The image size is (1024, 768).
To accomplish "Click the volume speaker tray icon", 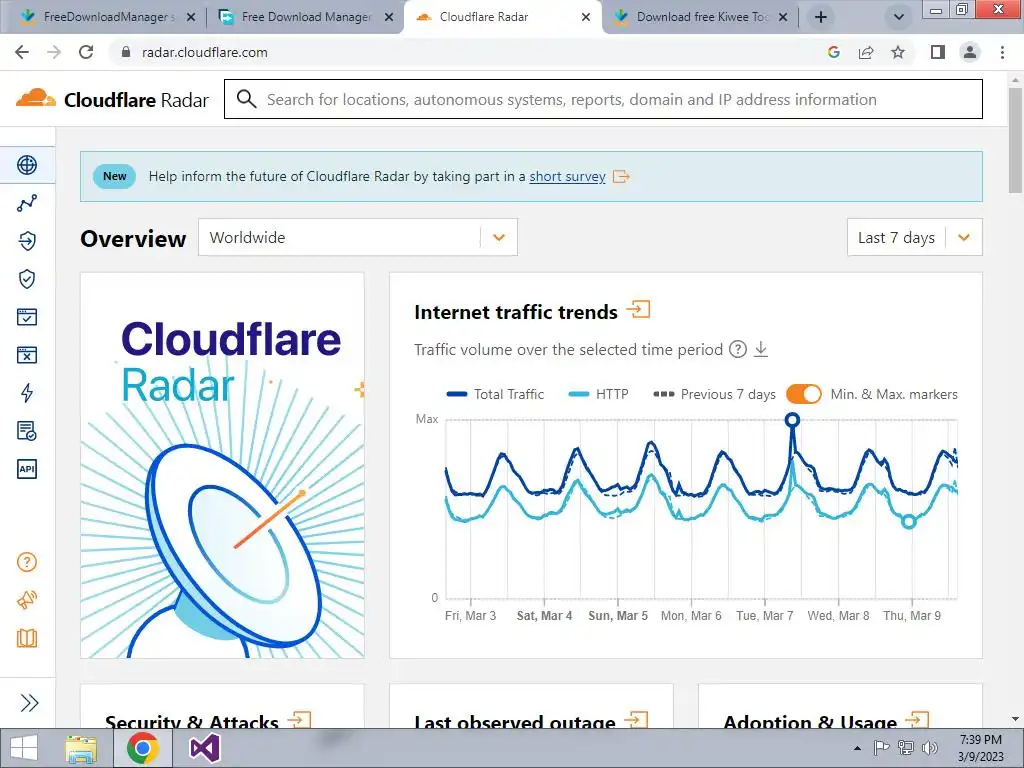I will (x=930, y=748).
